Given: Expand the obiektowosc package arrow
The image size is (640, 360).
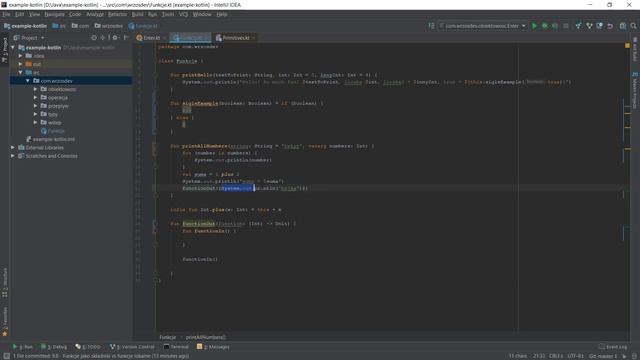Looking at the screenshot, I should point(36,89).
